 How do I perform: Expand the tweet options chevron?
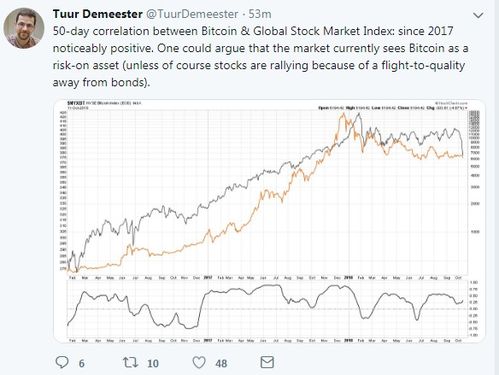[x=478, y=15]
